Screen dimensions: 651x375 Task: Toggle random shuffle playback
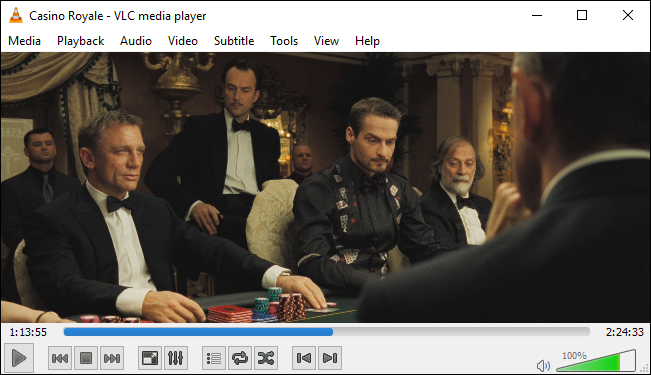click(266, 358)
